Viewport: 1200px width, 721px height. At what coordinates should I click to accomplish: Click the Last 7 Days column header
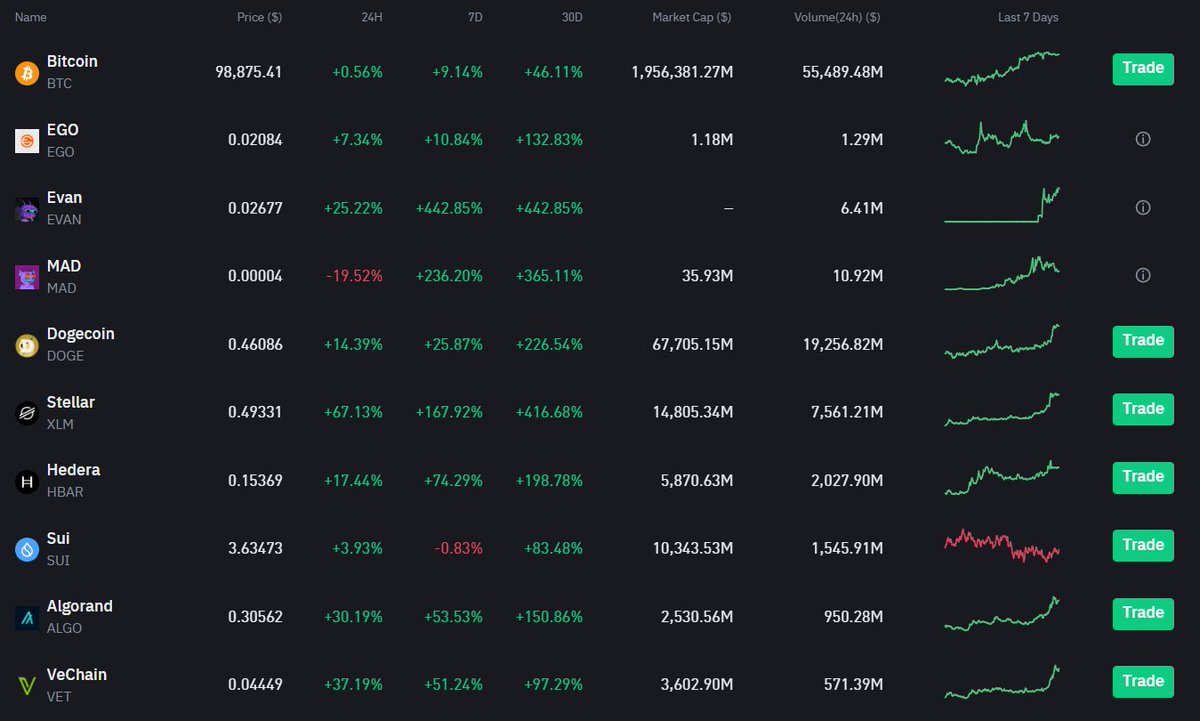1028,18
